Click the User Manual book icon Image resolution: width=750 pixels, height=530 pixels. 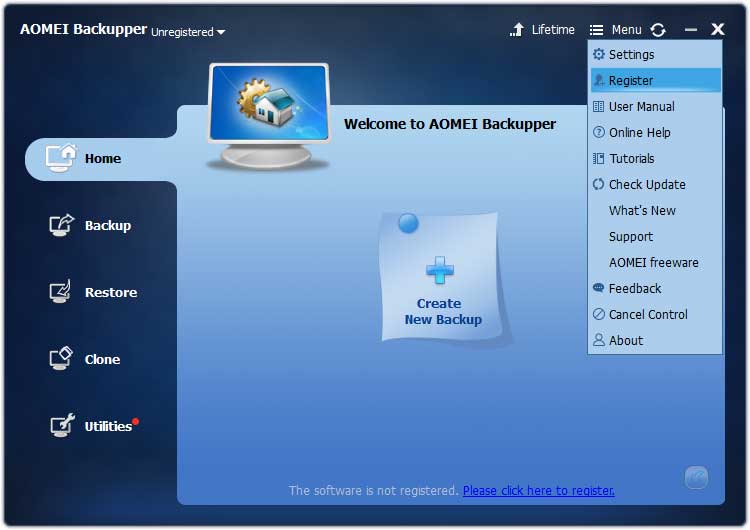point(598,106)
